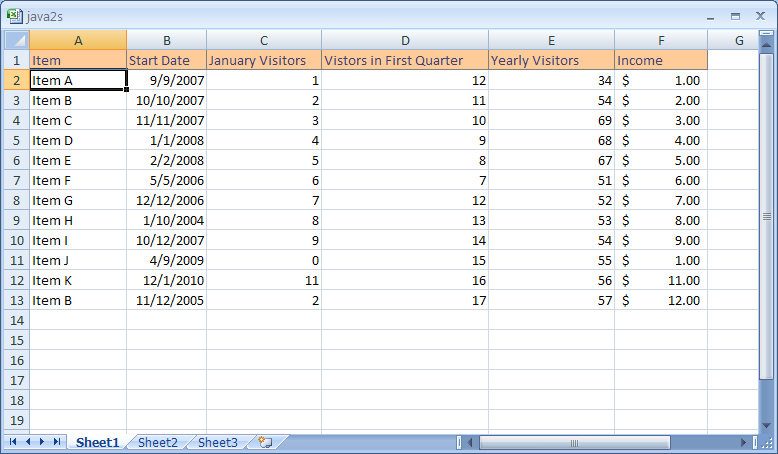
Task: Select the cell containing 'Item A'
Action: point(78,80)
